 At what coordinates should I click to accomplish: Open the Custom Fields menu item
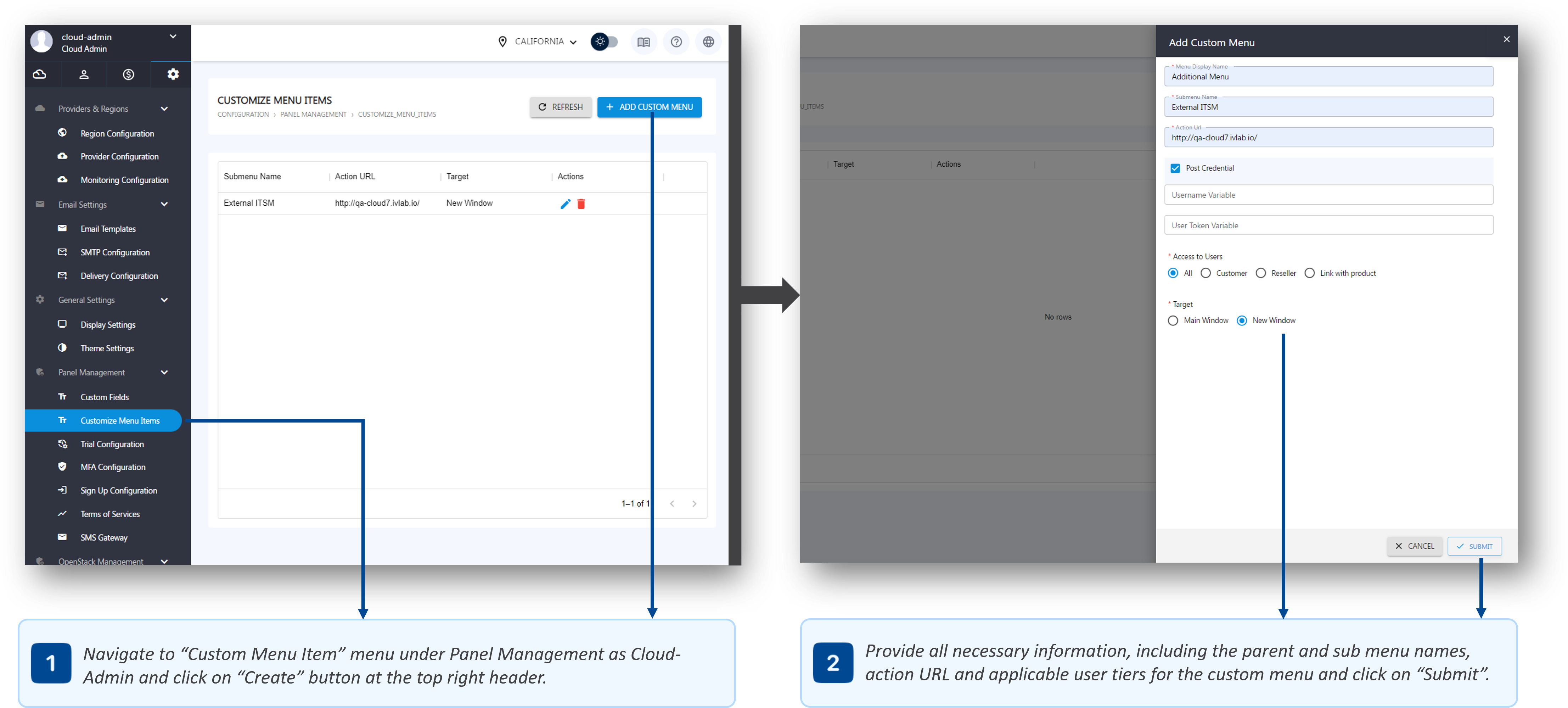[105, 397]
